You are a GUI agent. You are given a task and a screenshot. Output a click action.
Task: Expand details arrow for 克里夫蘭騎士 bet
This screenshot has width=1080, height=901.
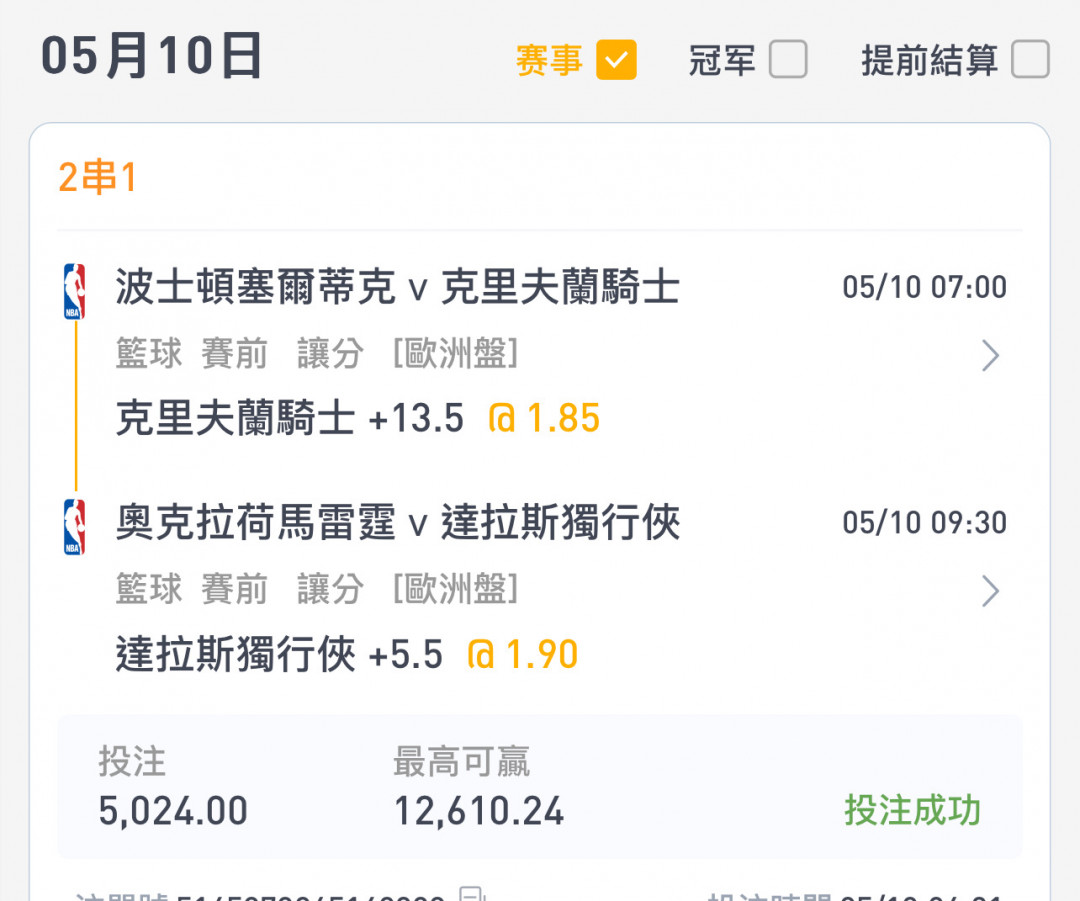coord(990,355)
